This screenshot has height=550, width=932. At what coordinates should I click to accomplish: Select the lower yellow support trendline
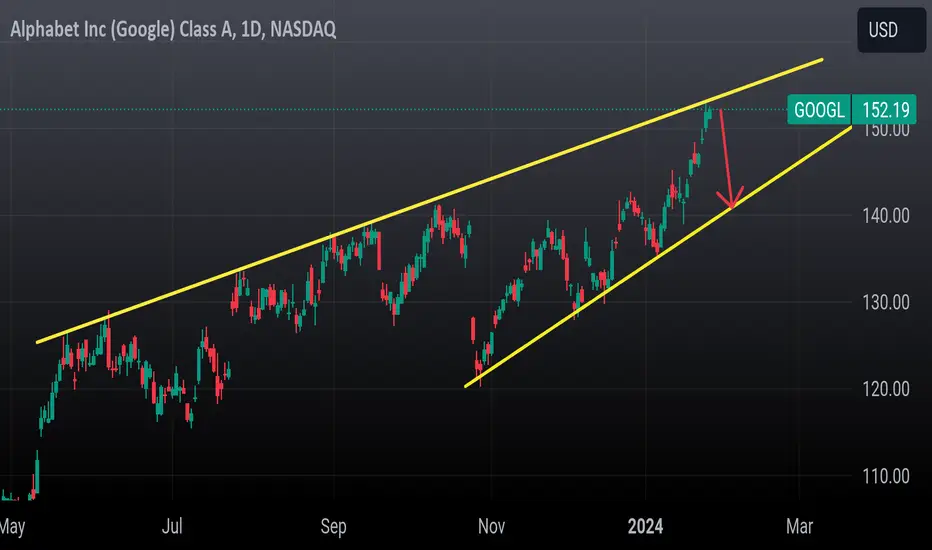[658, 257]
